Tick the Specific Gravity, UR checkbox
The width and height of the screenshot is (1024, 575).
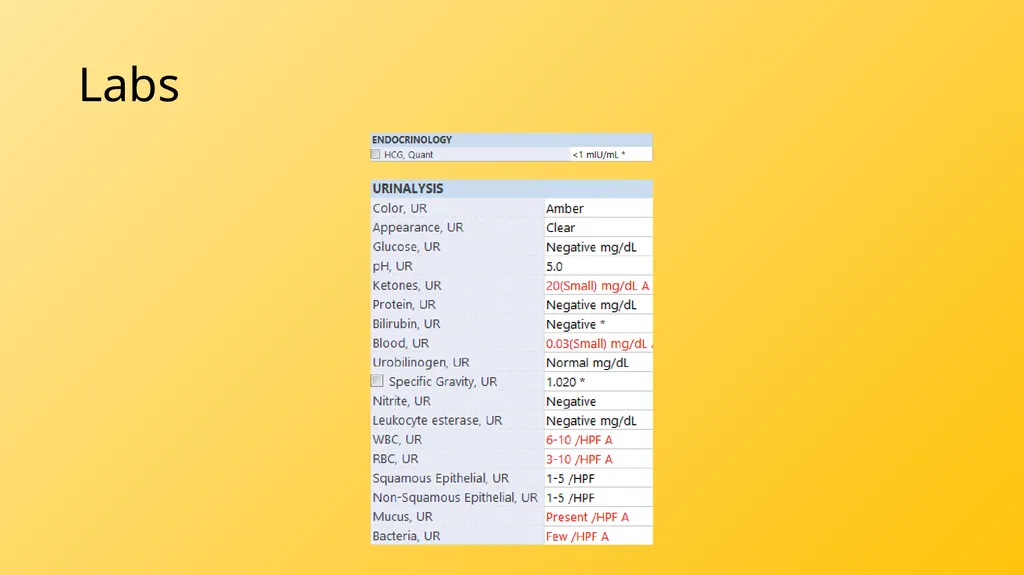pyautogui.click(x=377, y=381)
